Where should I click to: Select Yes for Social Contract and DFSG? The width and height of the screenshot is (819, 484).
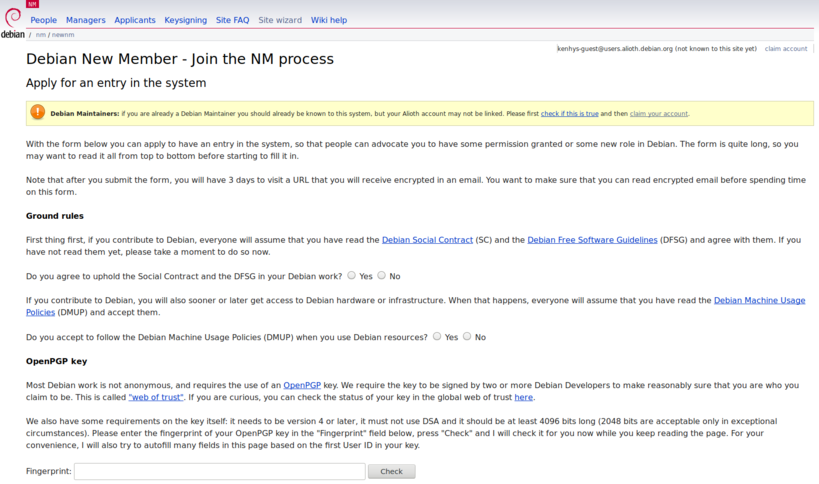(x=352, y=275)
